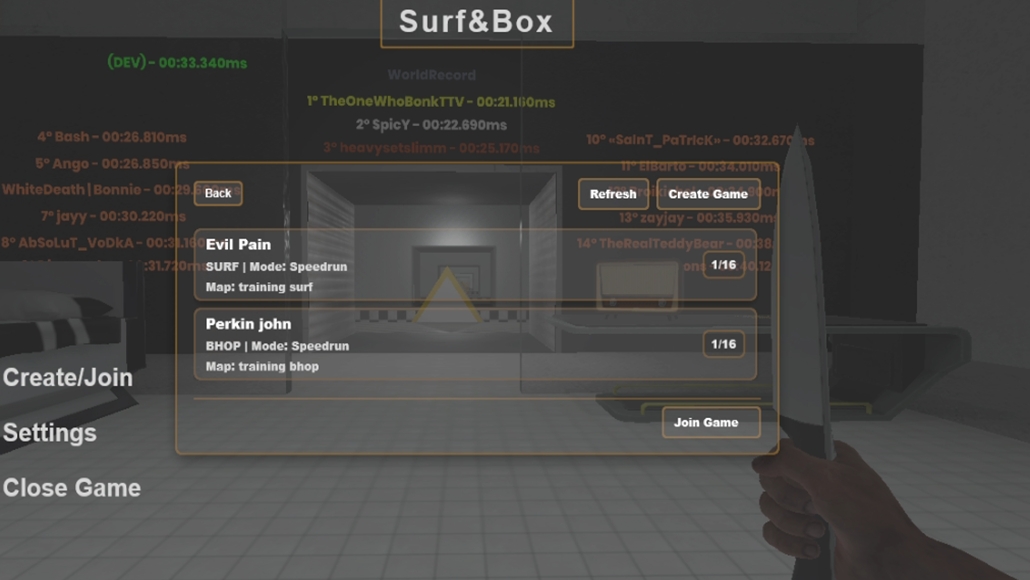
Task: Refresh the server list
Action: [x=613, y=194]
